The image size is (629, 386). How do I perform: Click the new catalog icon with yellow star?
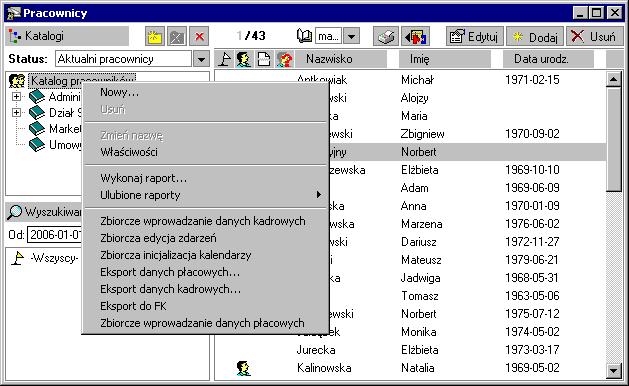tap(155, 37)
